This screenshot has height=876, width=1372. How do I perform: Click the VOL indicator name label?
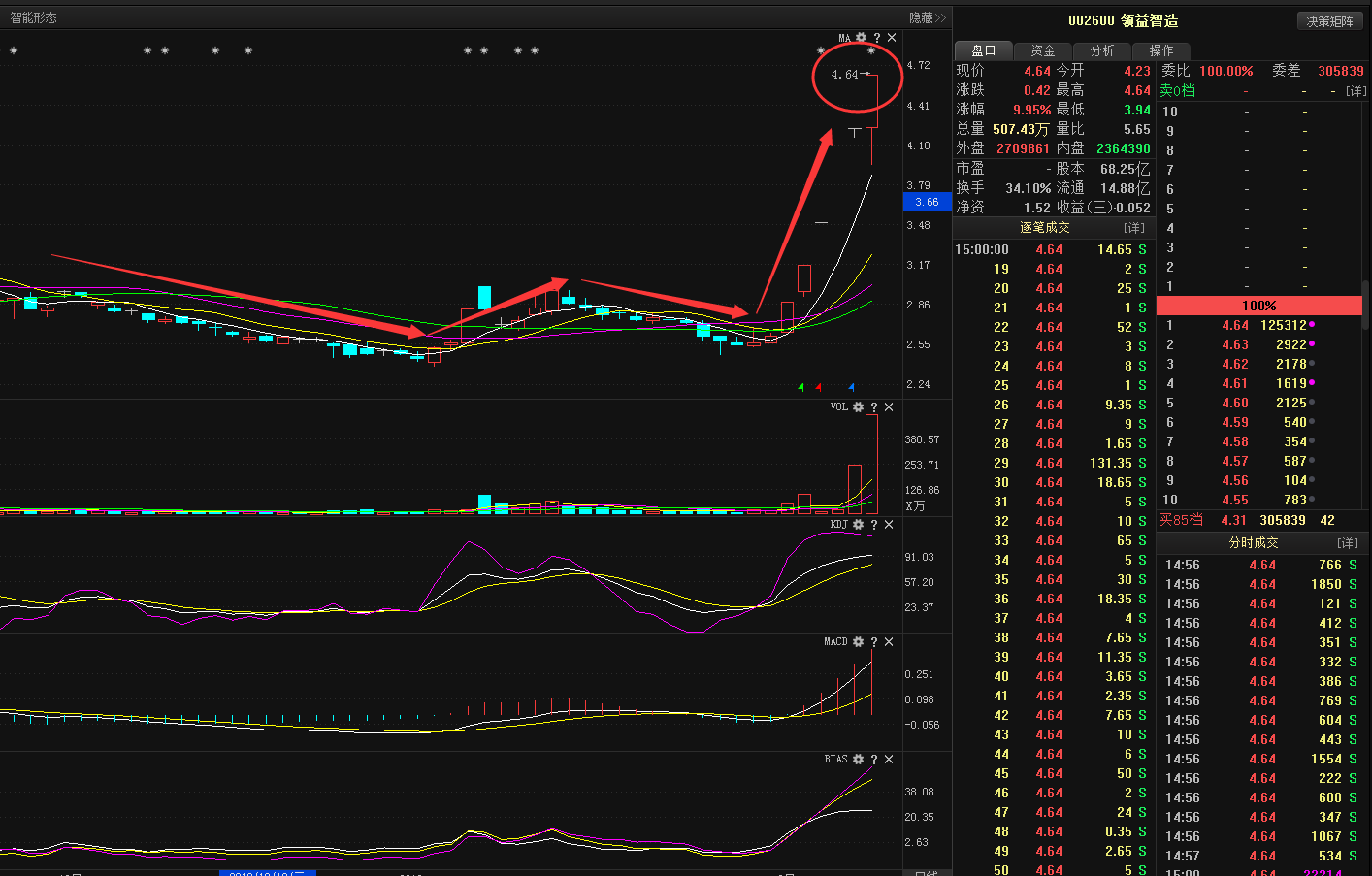point(838,407)
